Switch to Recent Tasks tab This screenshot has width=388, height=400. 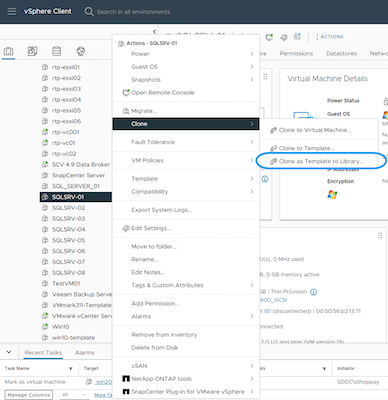(x=43, y=353)
